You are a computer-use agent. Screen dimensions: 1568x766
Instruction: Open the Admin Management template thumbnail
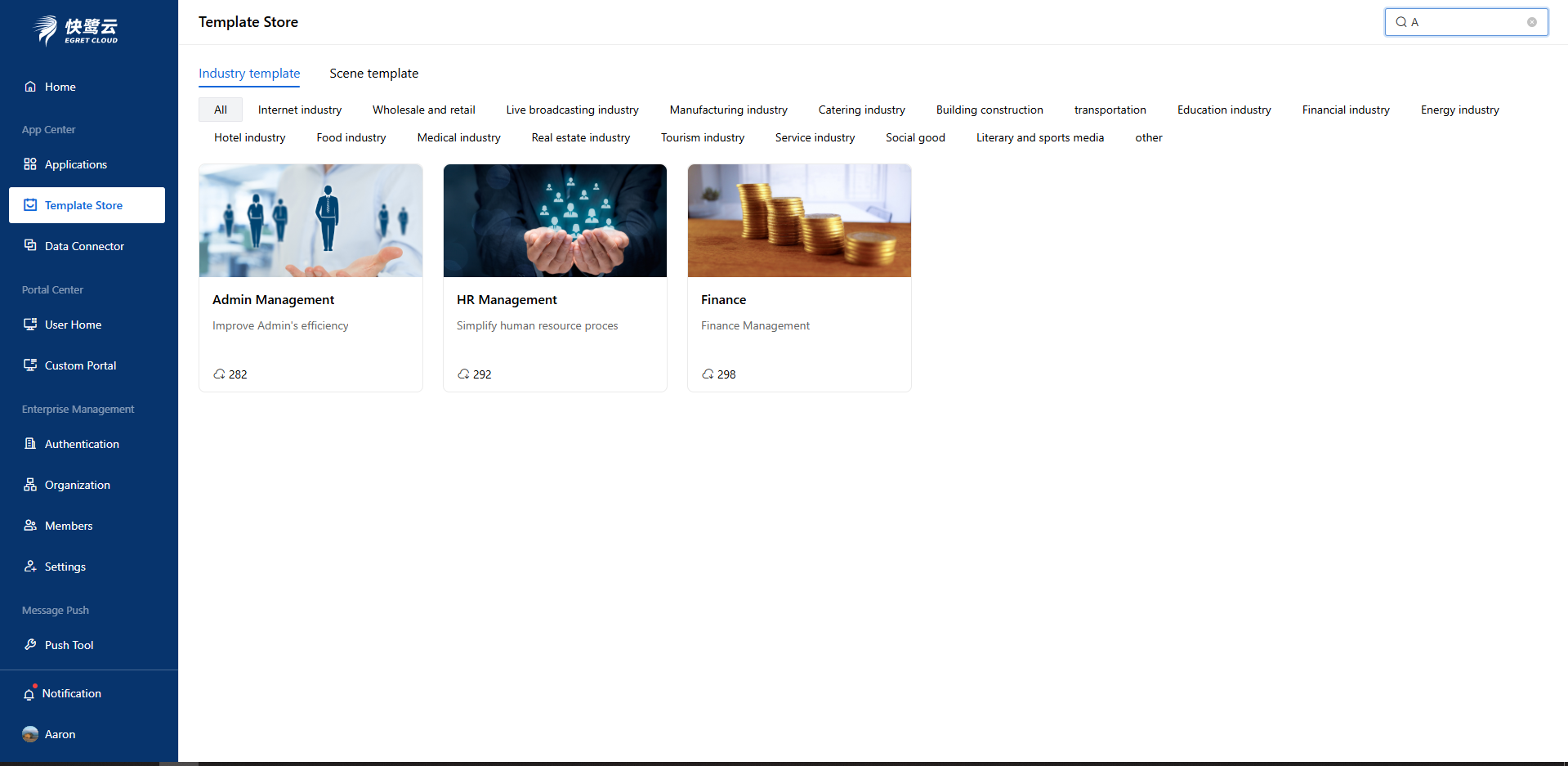pos(310,221)
